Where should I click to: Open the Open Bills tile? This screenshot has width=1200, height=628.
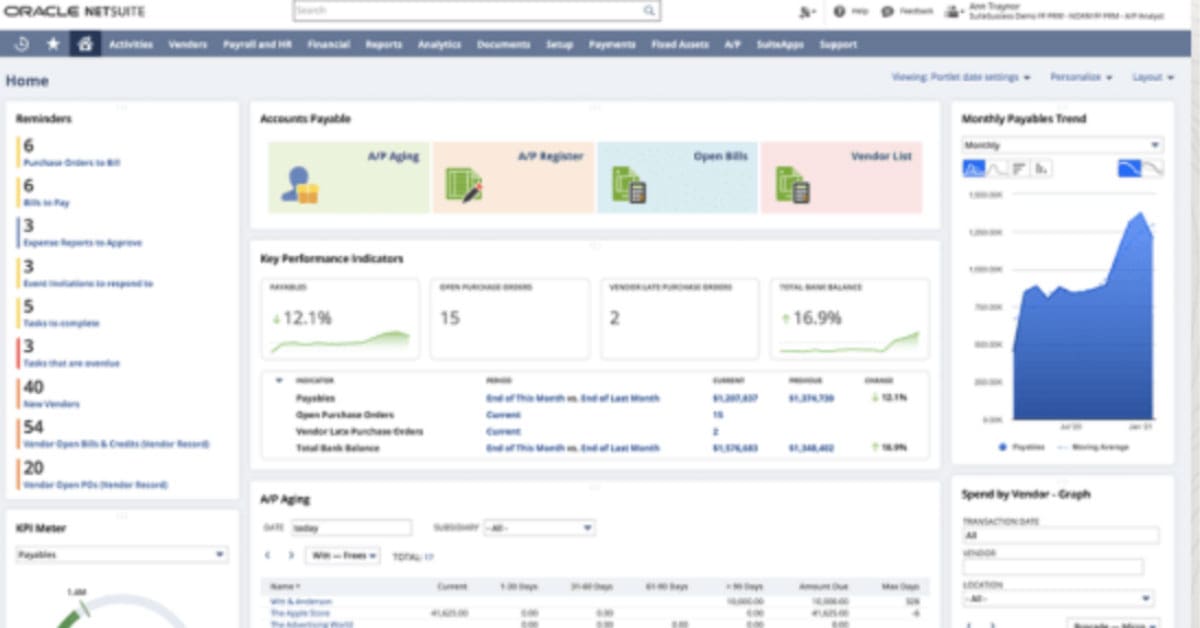coord(677,177)
